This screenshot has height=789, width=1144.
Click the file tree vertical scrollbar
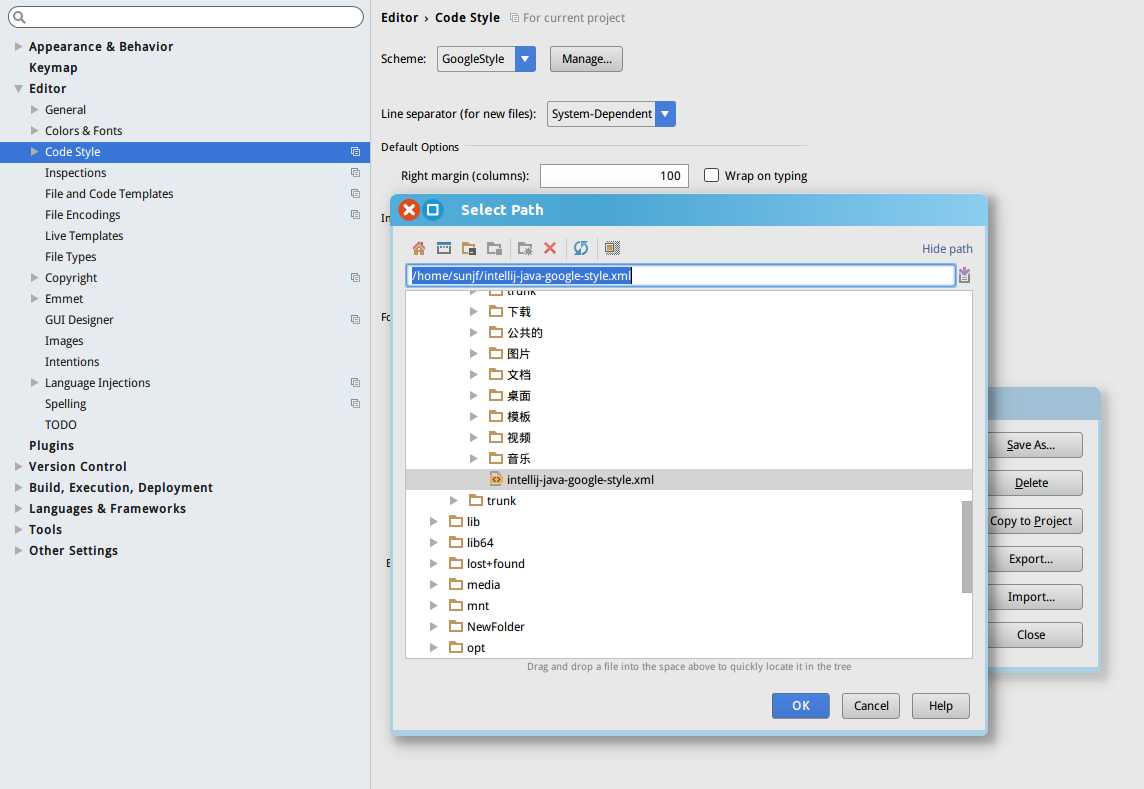pyautogui.click(x=967, y=547)
